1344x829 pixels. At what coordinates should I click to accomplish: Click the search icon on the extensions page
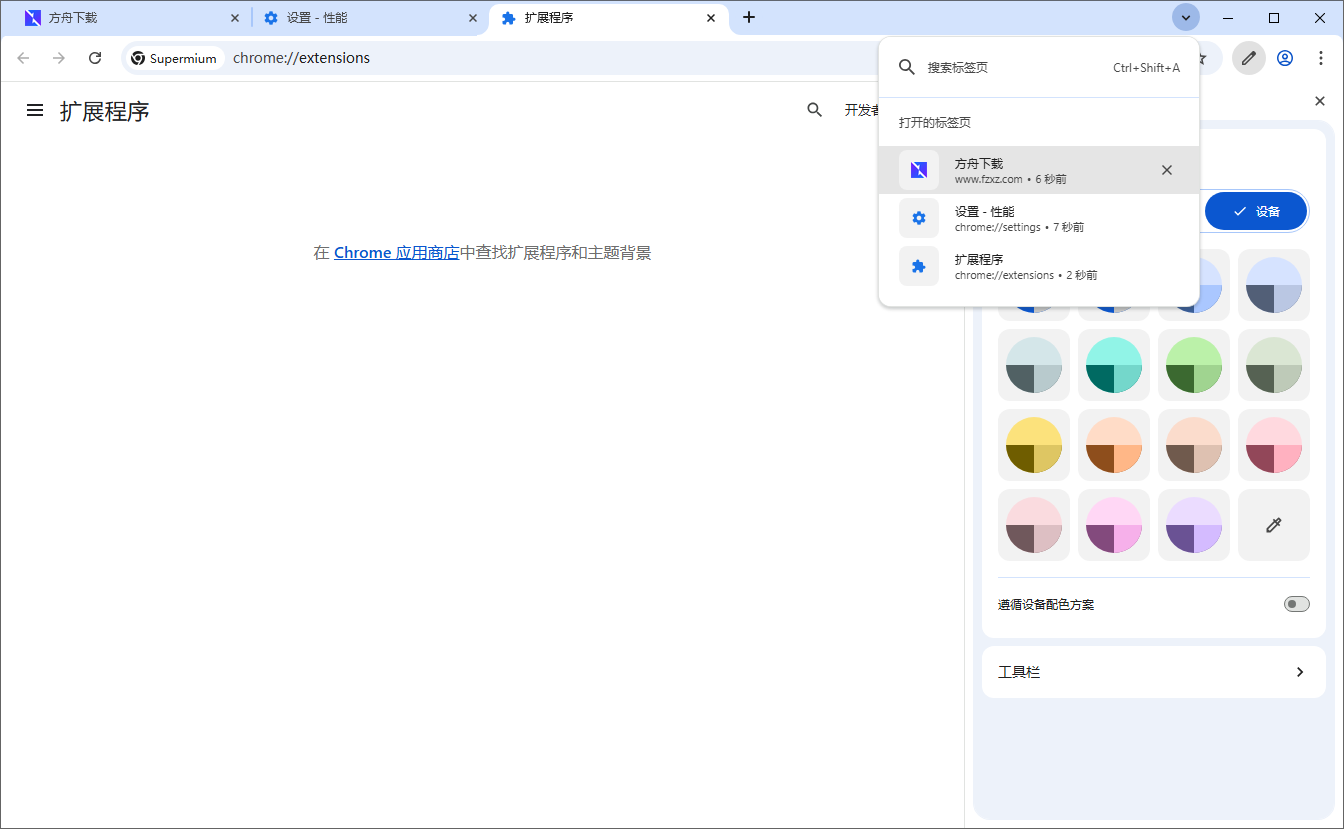click(814, 110)
